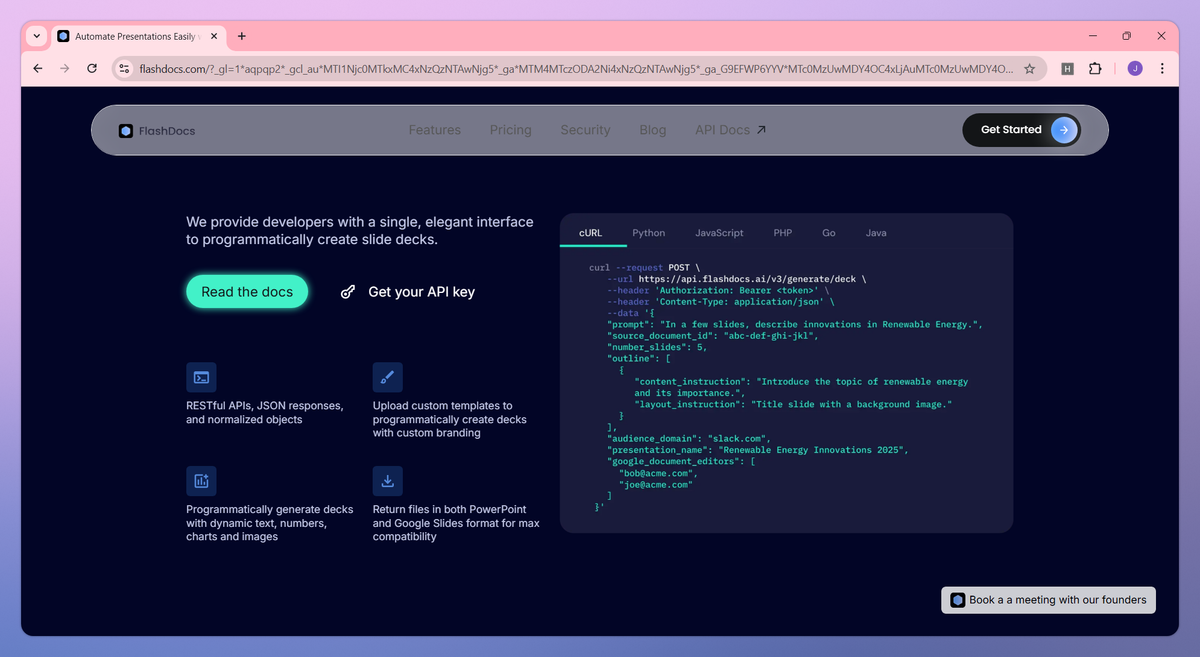
Task: Click the key icon beside Get your API key
Action: [x=348, y=292]
